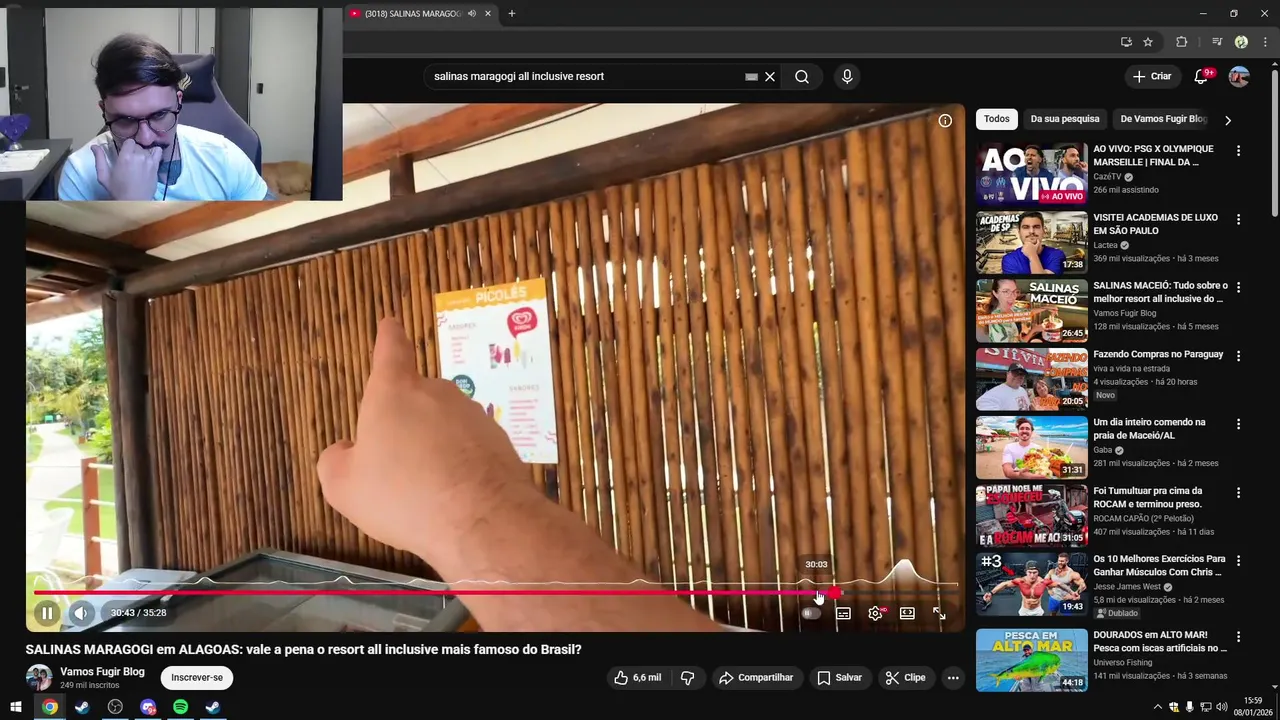Start voice search with microphone
Viewport: 1280px width, 720px height.
click(847, 76)
